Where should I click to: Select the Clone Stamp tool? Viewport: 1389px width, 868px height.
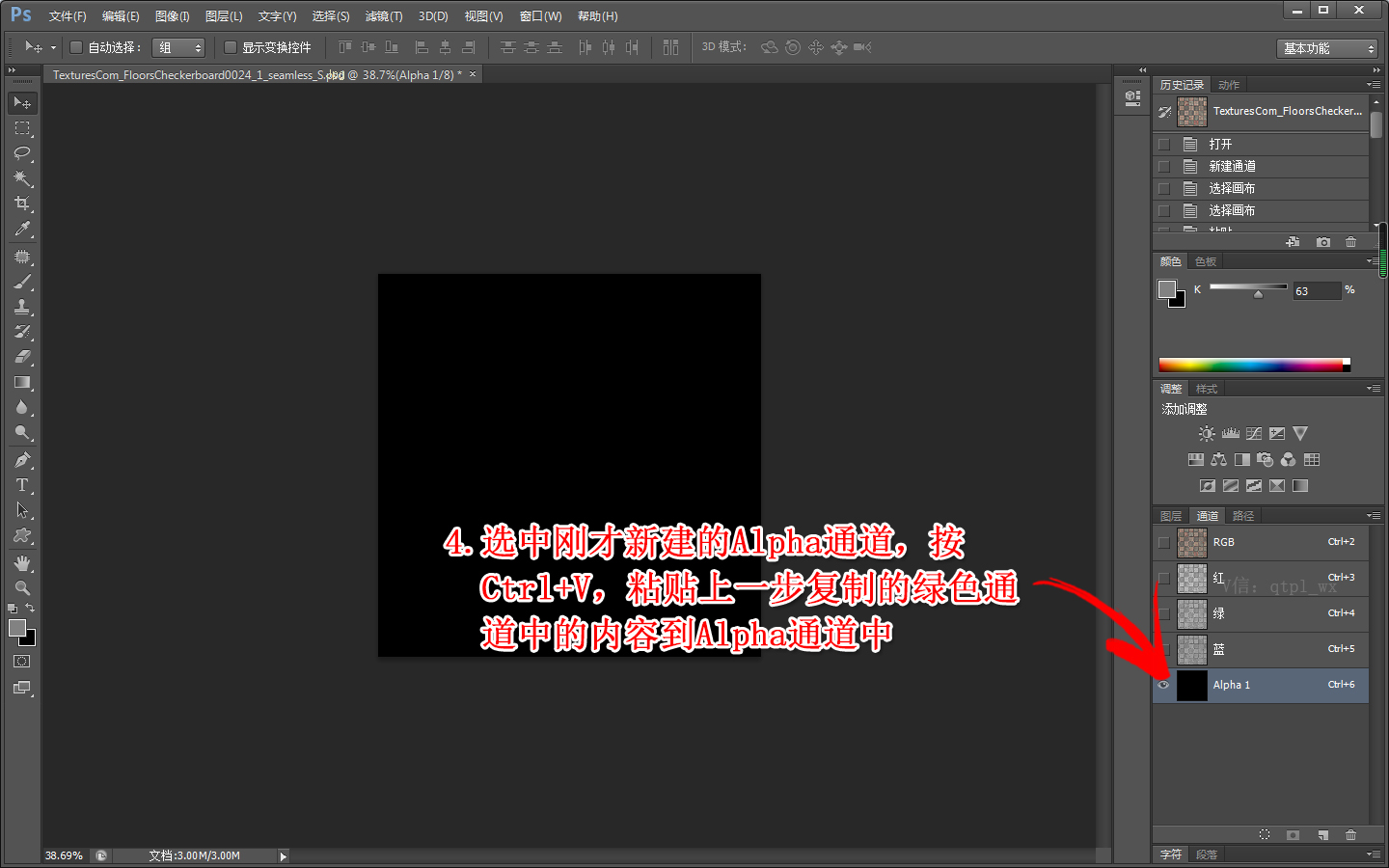[x=22, y=307]
